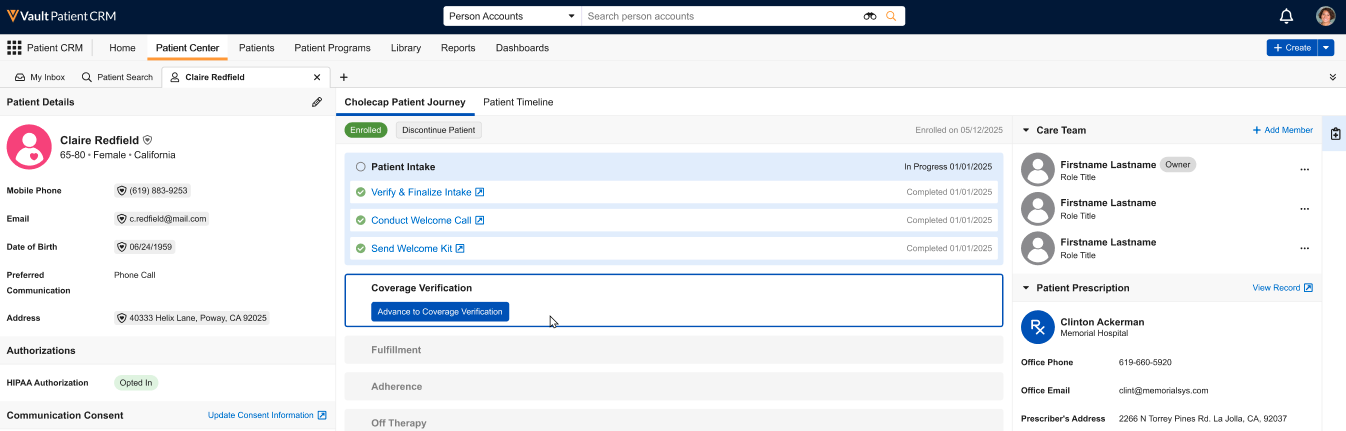This screenshot has height=431, width=1346.
Task: Edit patient details with pencil icon
Action: pos(317,102)
